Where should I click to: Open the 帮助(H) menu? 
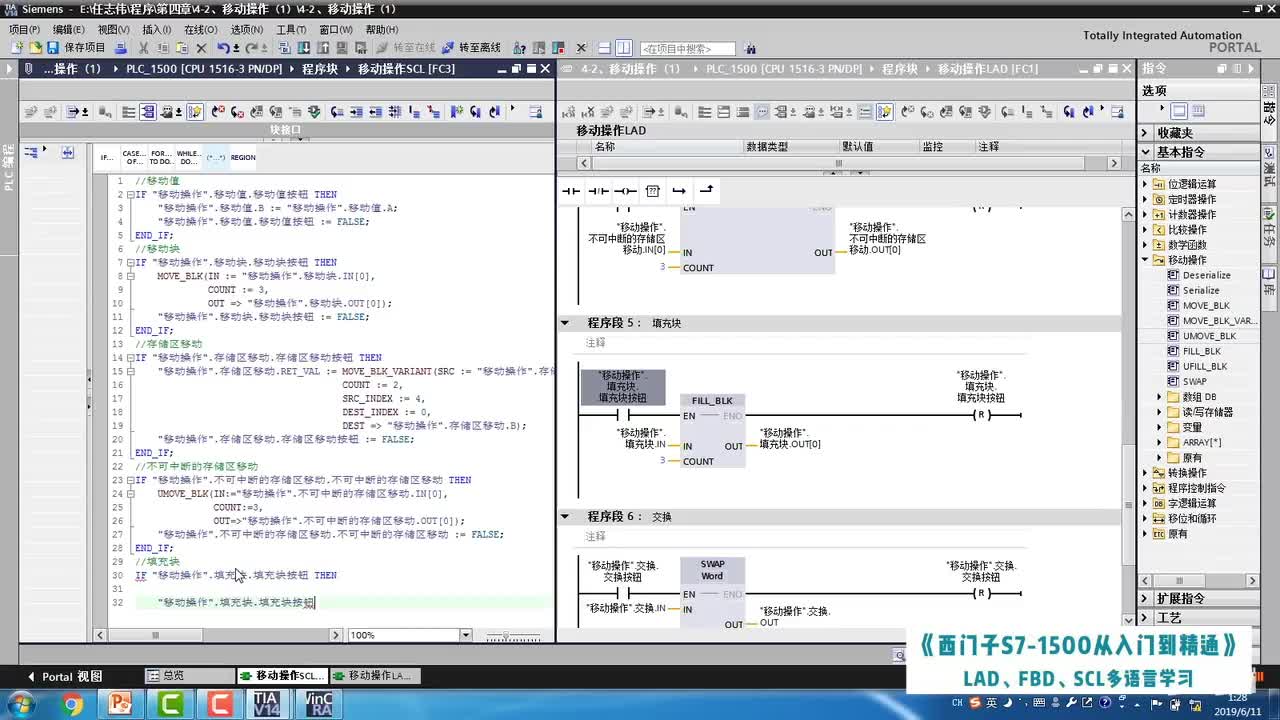pyautogui.click(x=381, y=30)
